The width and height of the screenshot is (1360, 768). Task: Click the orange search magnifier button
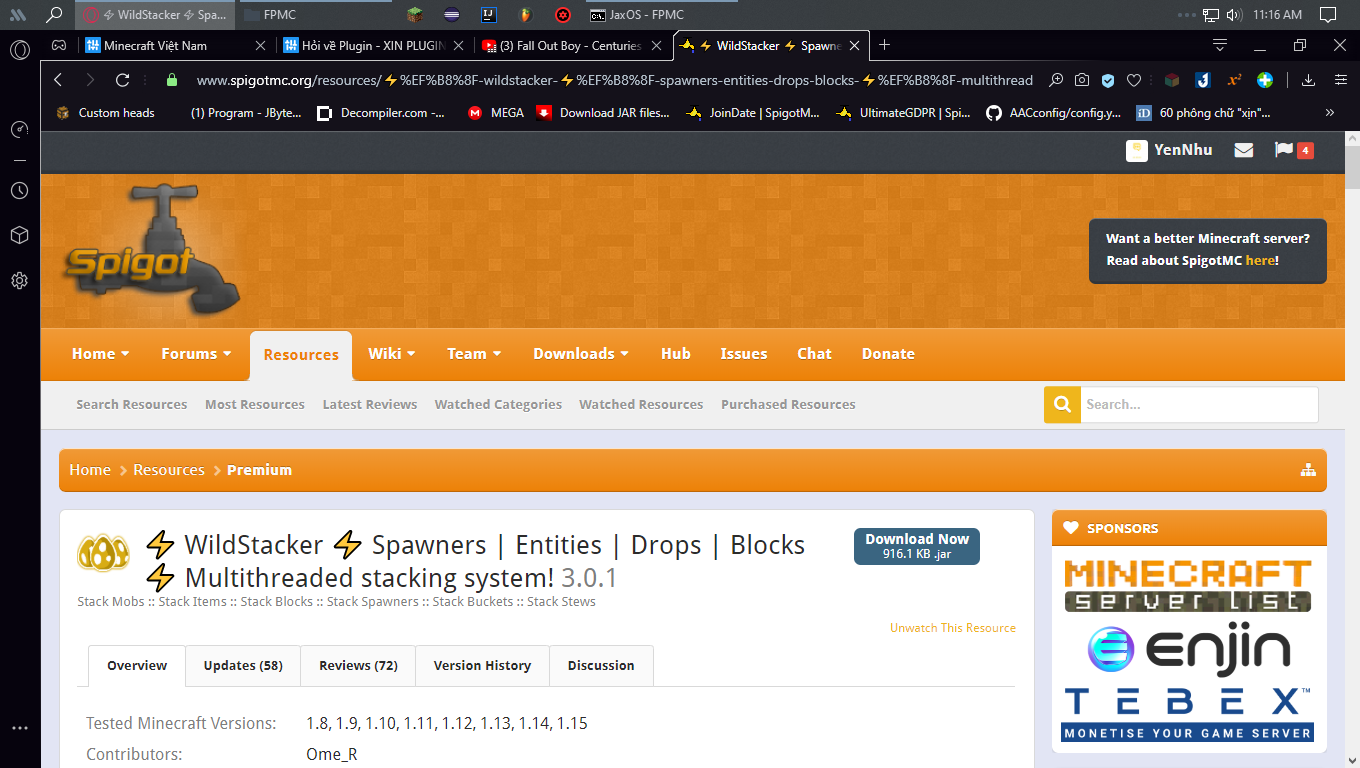click(1062, 404)
